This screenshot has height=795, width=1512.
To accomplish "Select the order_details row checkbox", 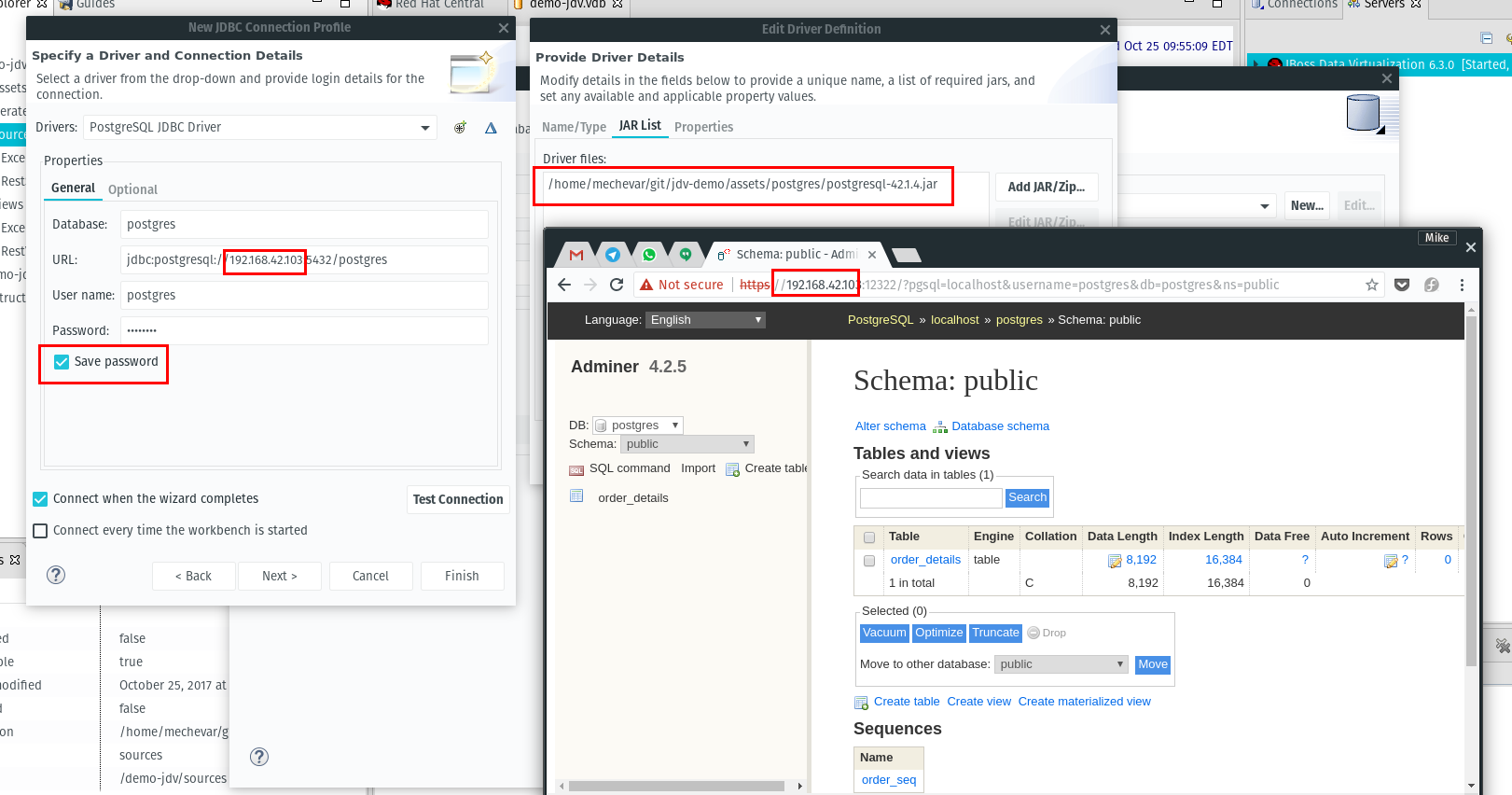I will [x=869, y=561].
